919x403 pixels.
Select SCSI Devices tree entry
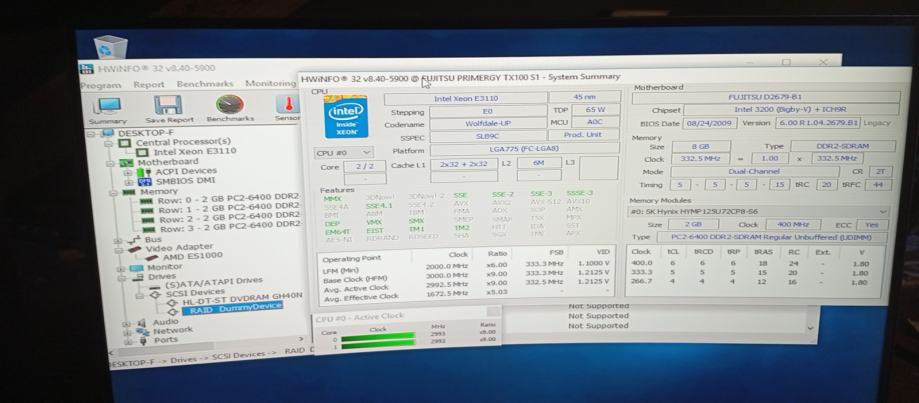[195, 292]
